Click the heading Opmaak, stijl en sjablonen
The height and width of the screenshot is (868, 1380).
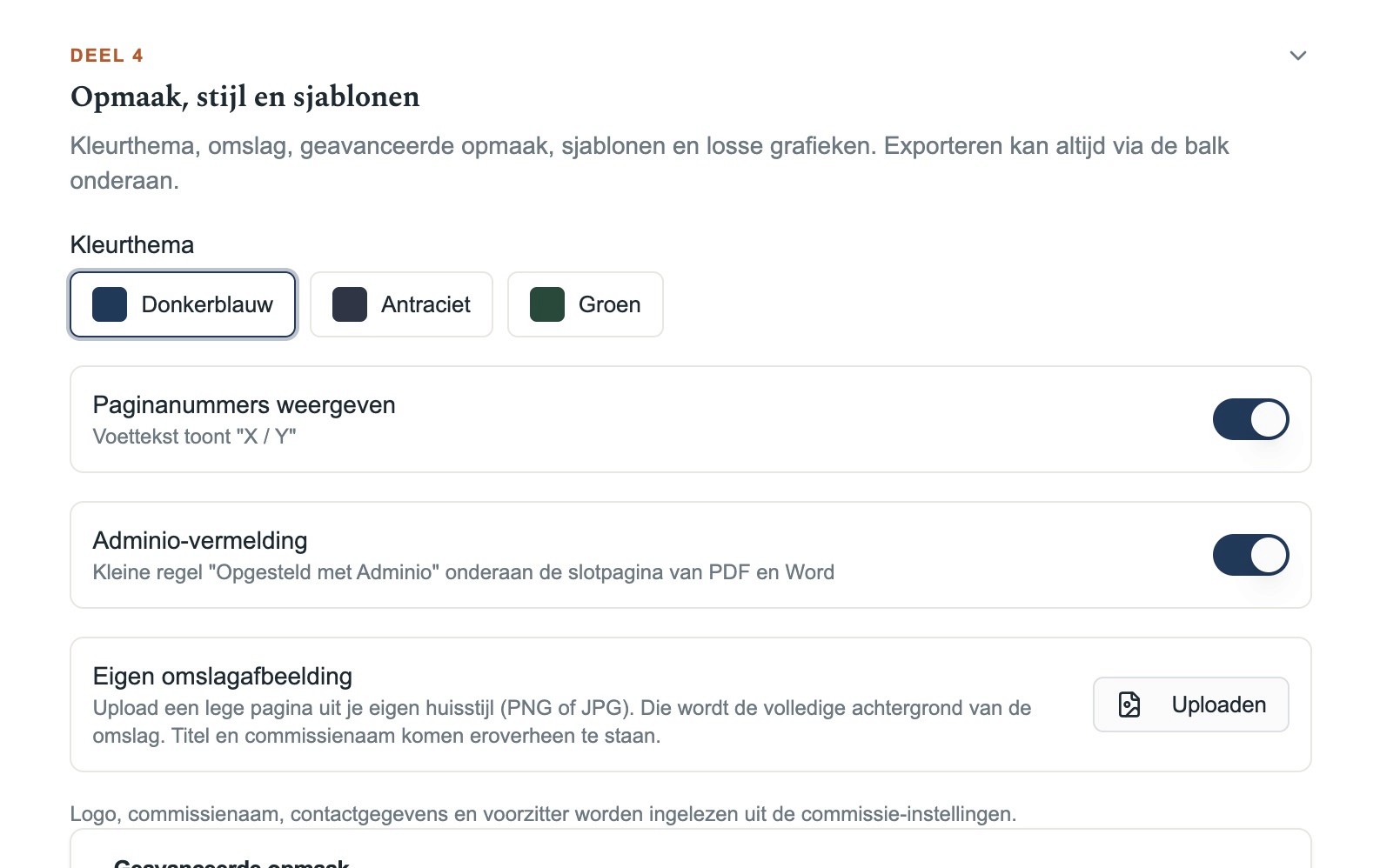[245, 97]
